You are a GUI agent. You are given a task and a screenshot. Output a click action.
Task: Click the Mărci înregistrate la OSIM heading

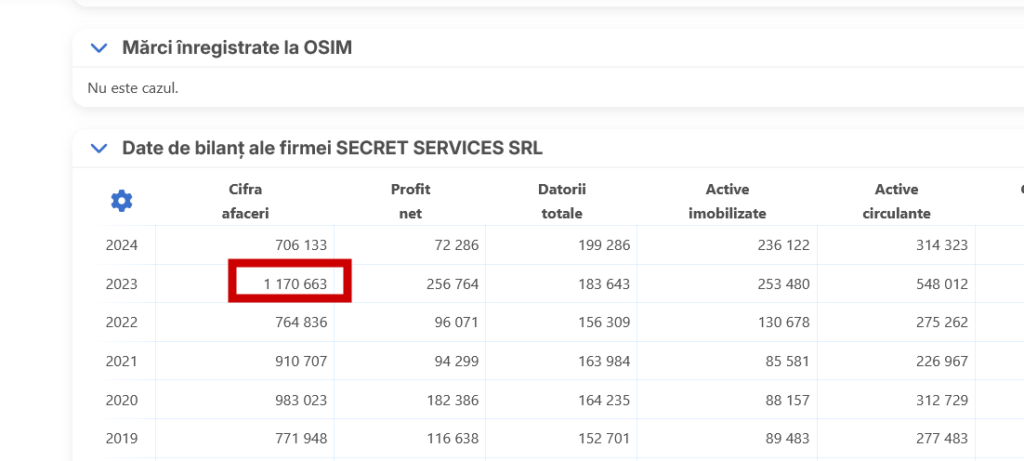point(236,48)
